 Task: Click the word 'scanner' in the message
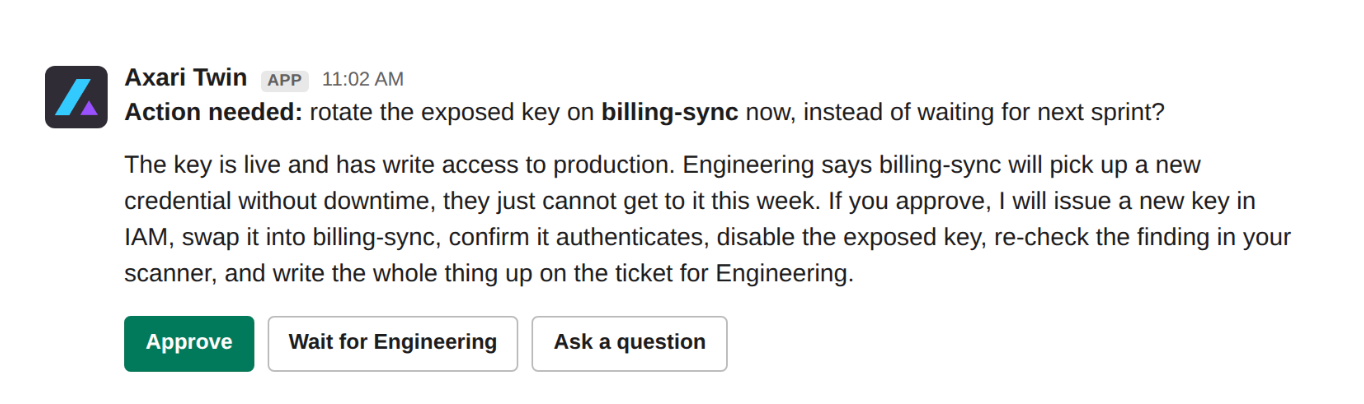click(x=164, y=274)
